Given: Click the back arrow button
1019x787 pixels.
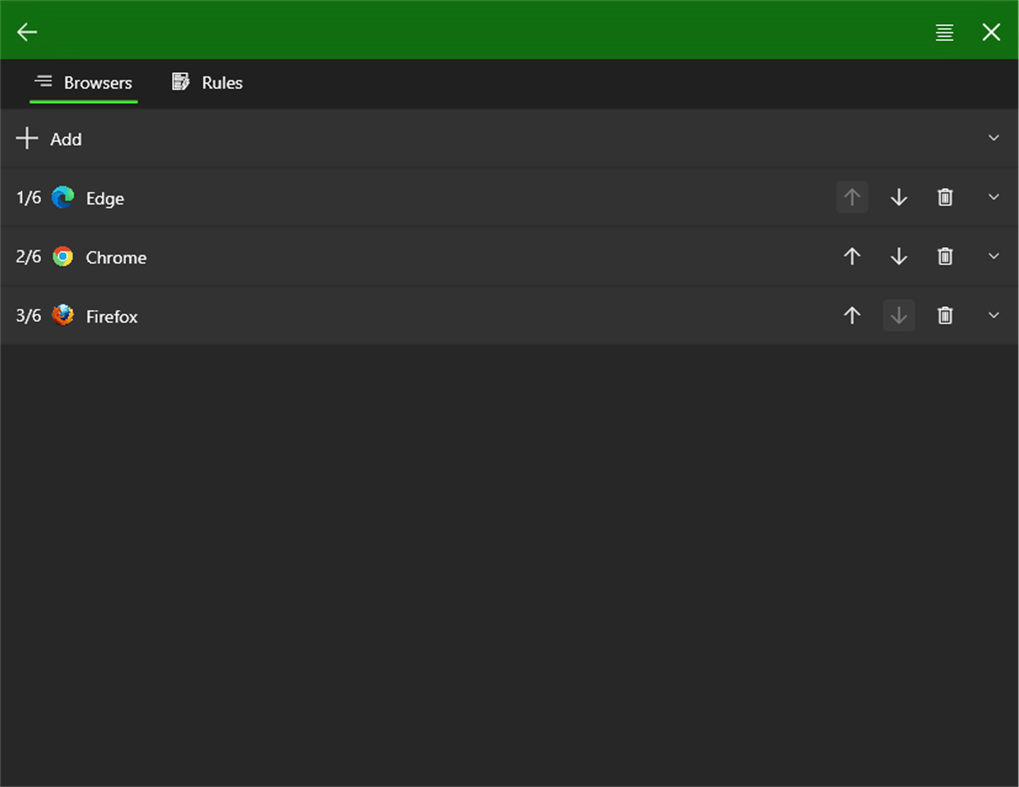Looking at the screenshot, I should click(26, 31).
